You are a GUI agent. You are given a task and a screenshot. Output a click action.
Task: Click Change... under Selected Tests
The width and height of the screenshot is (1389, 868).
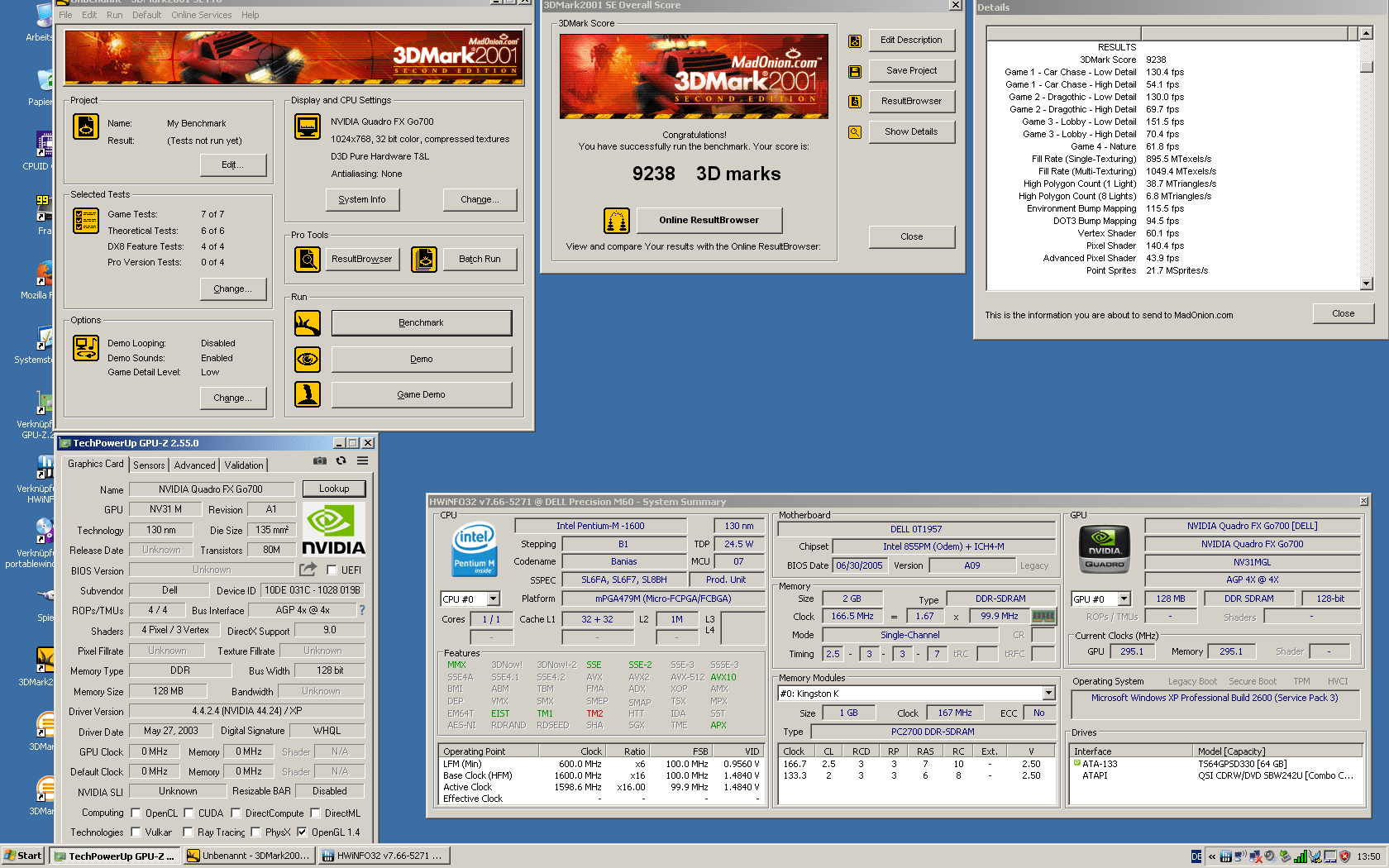tap(233, 289)
